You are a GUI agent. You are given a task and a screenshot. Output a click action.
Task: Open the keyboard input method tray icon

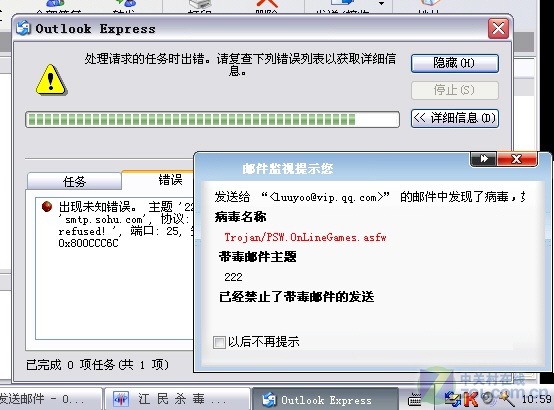414,400
